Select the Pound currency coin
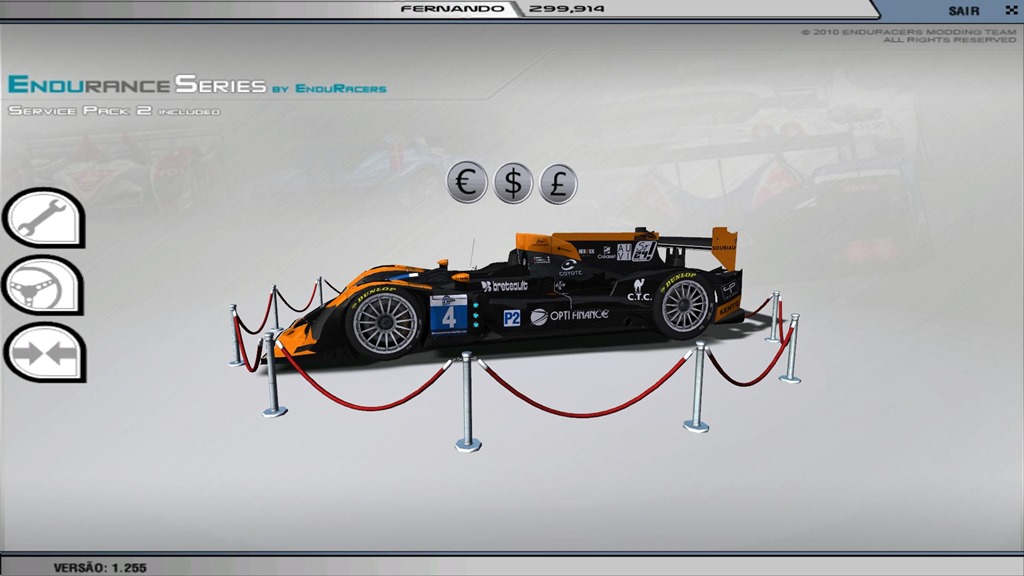Screen dimensions: 1024x576 [558, 184]
